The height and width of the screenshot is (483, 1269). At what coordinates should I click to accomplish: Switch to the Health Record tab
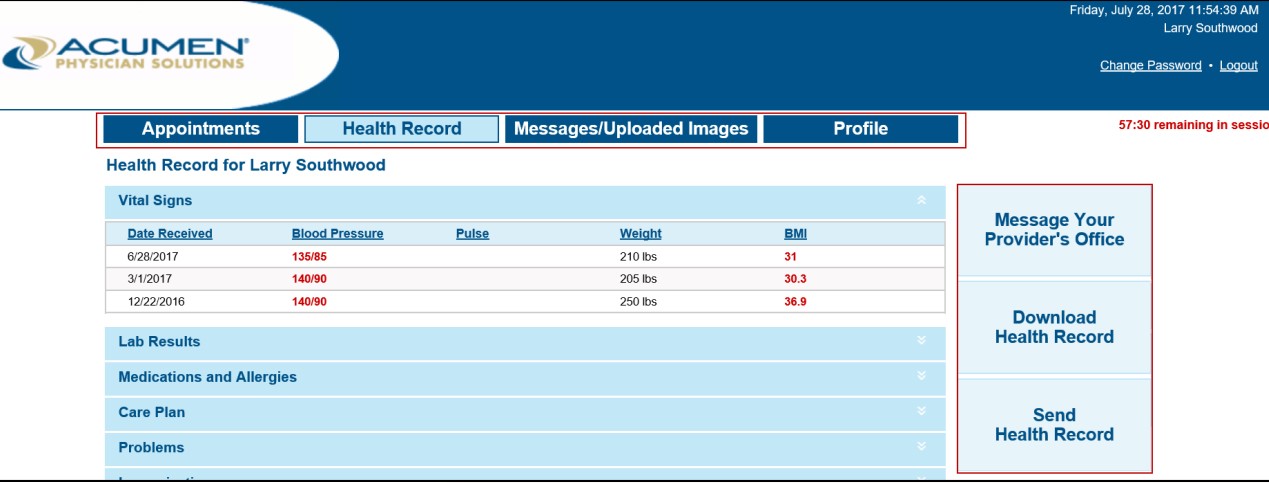[401, 129]
